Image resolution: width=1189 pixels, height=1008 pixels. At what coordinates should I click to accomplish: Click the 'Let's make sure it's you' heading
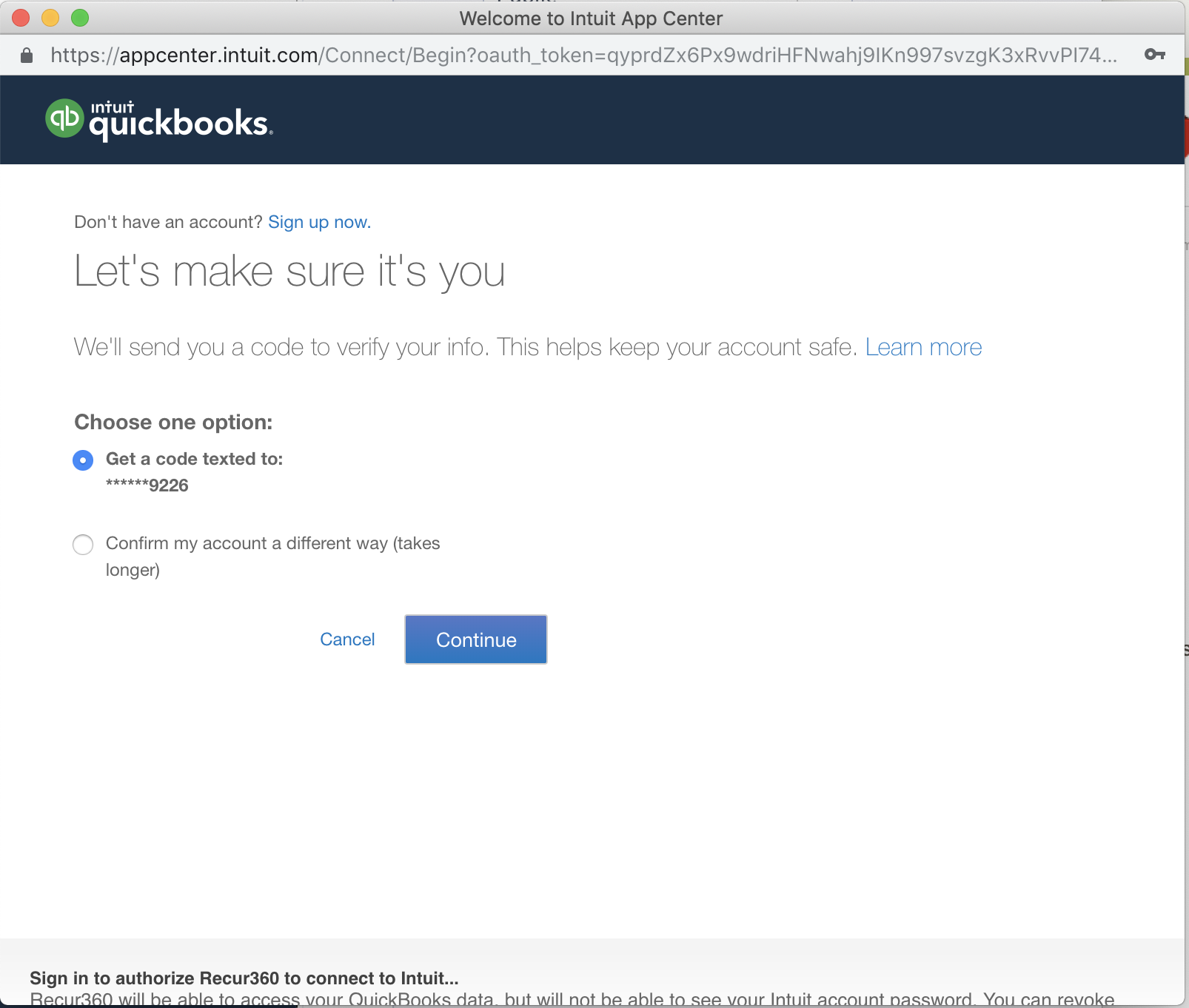pyautogui.click(x=289, y=272)
